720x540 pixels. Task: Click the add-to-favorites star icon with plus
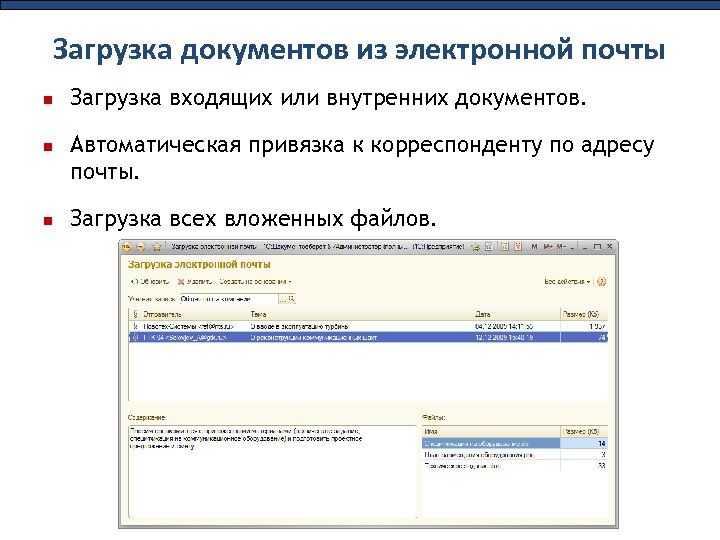click(x=475, y=247)
